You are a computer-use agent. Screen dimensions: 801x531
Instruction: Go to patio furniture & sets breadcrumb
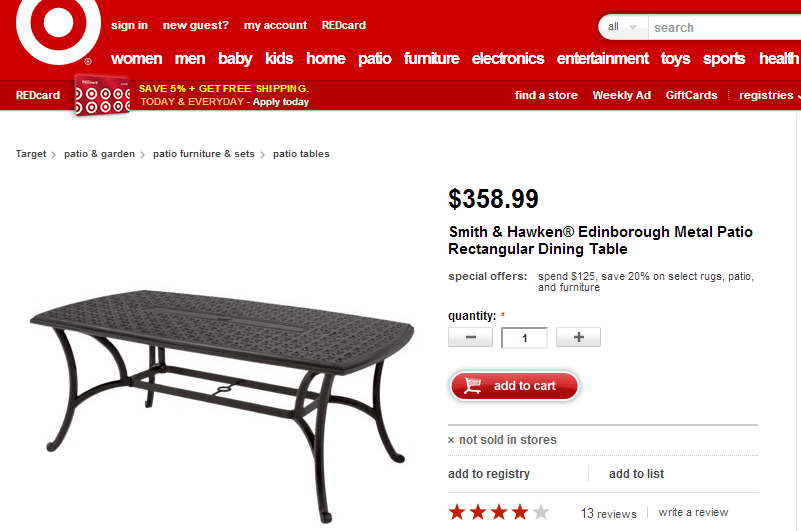click(x=203, y=154)
